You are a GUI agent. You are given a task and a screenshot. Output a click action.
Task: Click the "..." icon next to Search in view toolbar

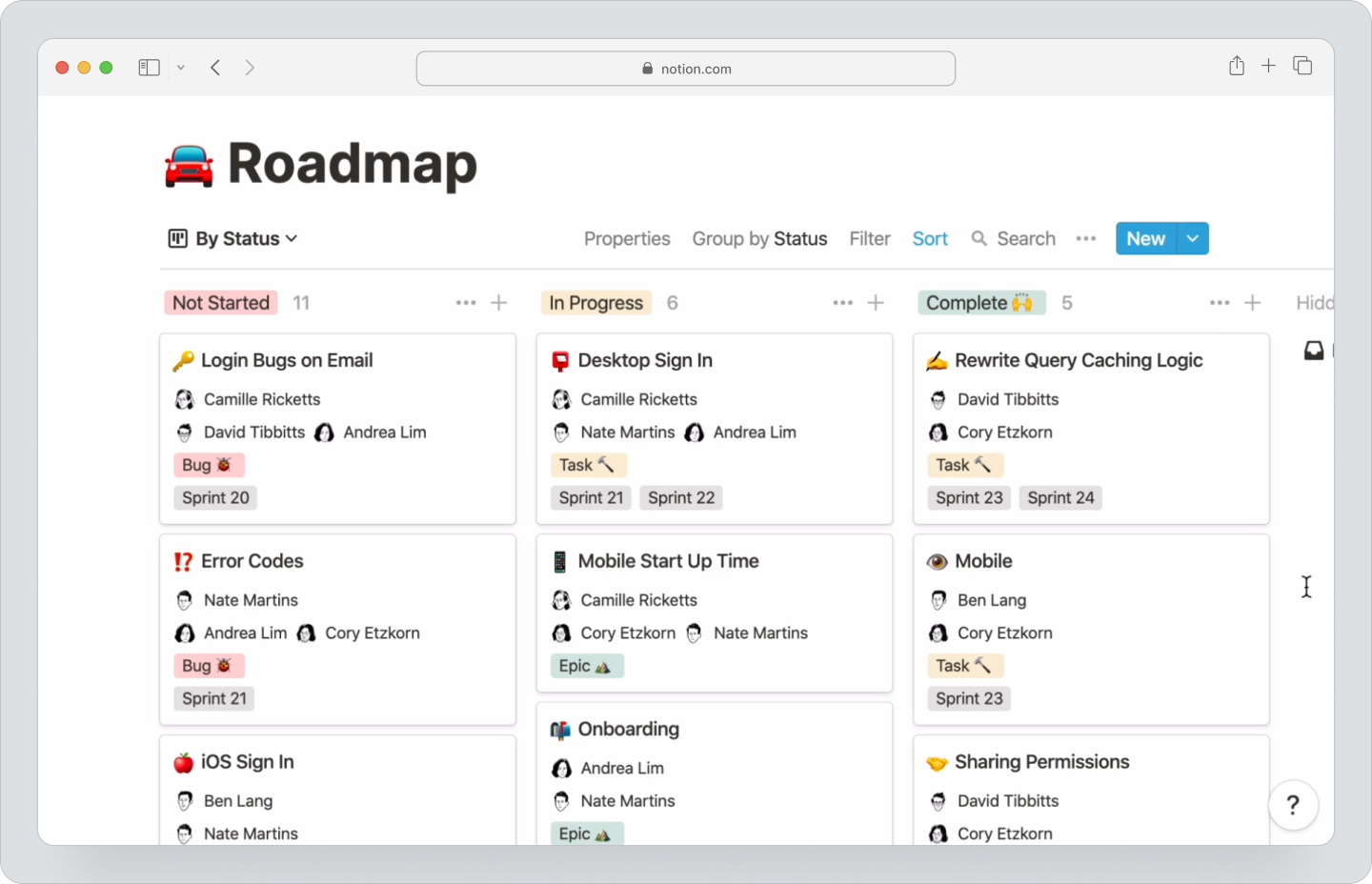tap(1085, 238)
